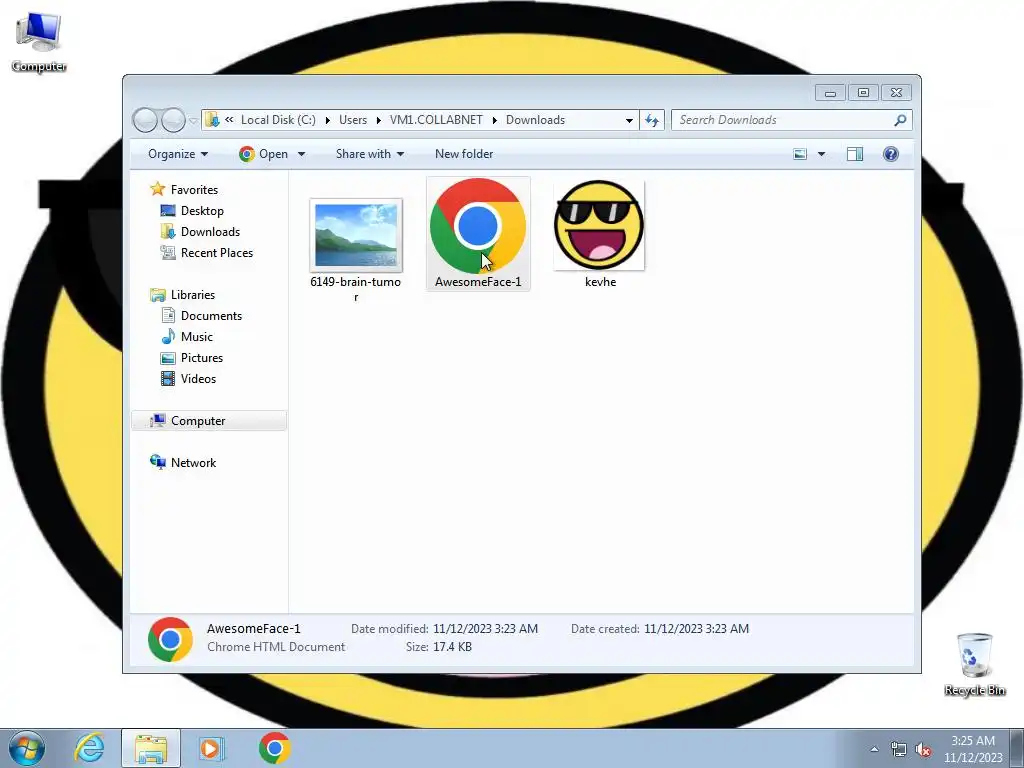This screenshot has height=768, width=1024.
Task: Open the Computer icon on the desktop
Action: point(39,42)
